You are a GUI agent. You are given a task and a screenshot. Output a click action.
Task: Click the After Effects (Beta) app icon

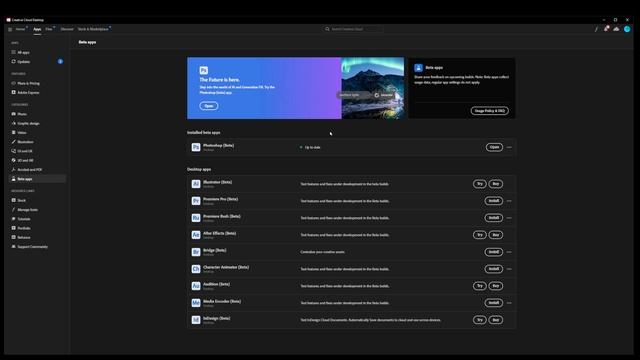[196, 235]
